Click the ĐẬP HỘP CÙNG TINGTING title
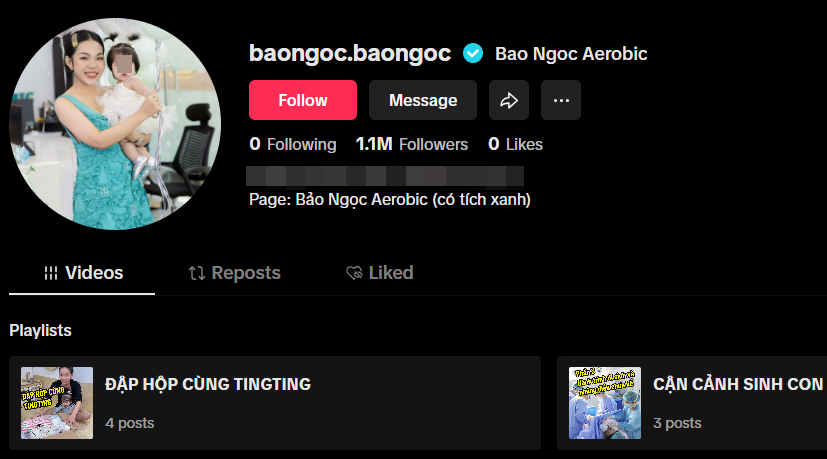The image size is (827, 459). (208, 384)
